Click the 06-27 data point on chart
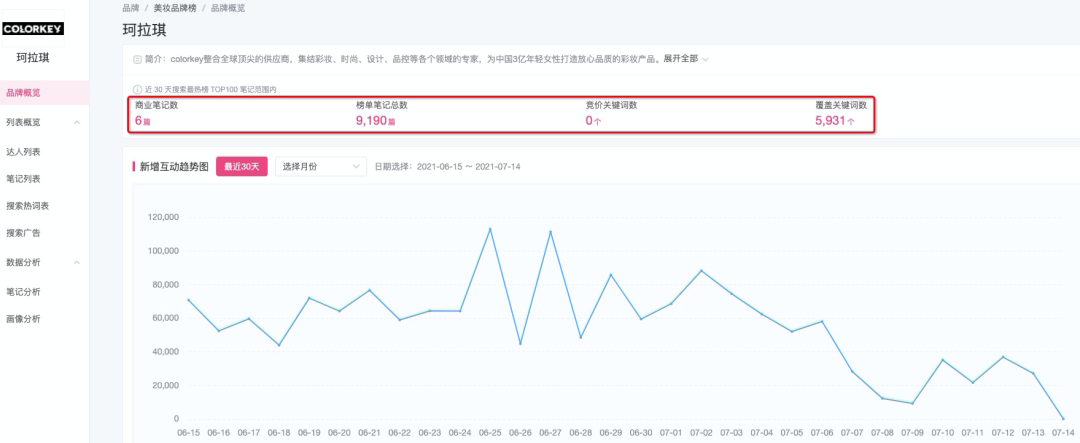 click(x=550, y=231)
